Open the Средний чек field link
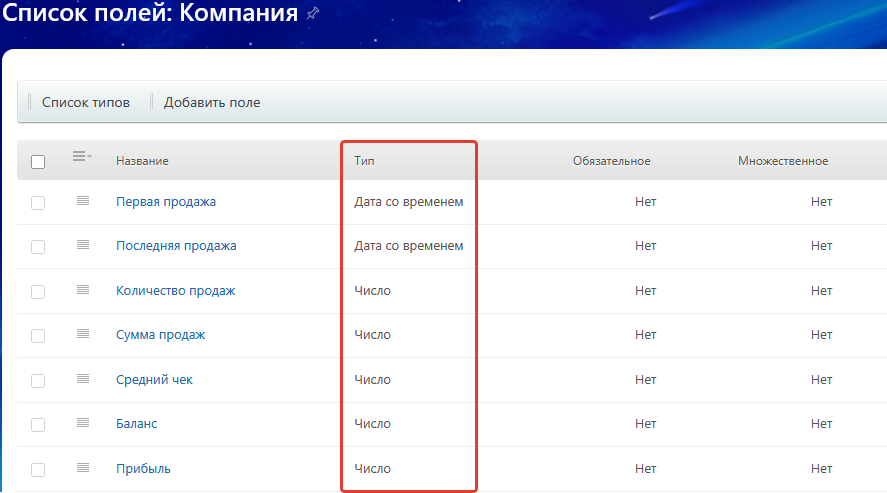 point(154,380)
